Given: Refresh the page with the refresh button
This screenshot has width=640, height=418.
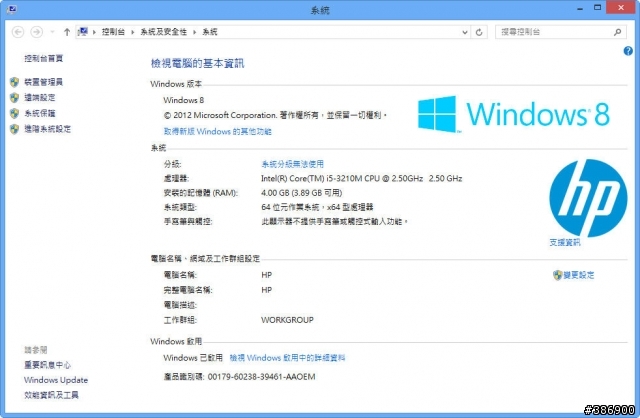Looking at the screenshot, I should tap(479, 32).
